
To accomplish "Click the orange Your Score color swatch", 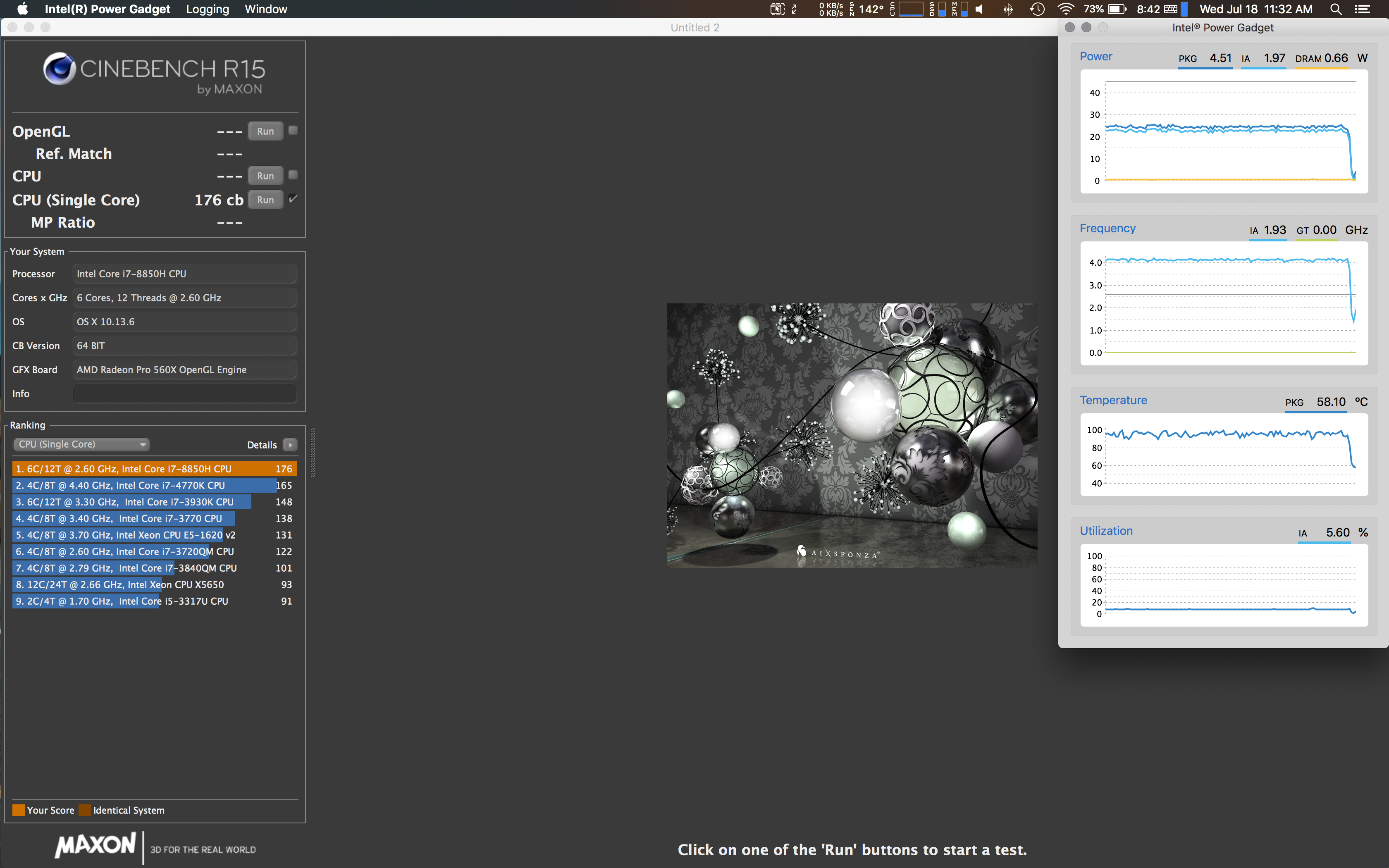I will click(x=18, y=810).
